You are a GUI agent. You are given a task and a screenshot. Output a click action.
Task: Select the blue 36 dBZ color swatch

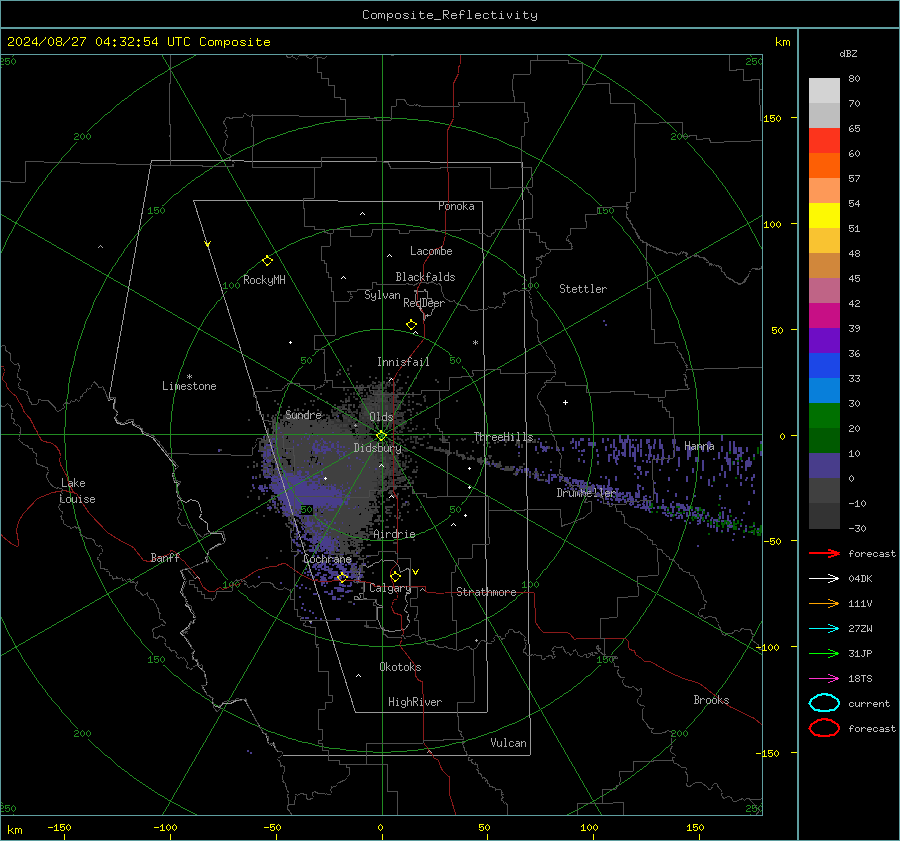[824, 365]
